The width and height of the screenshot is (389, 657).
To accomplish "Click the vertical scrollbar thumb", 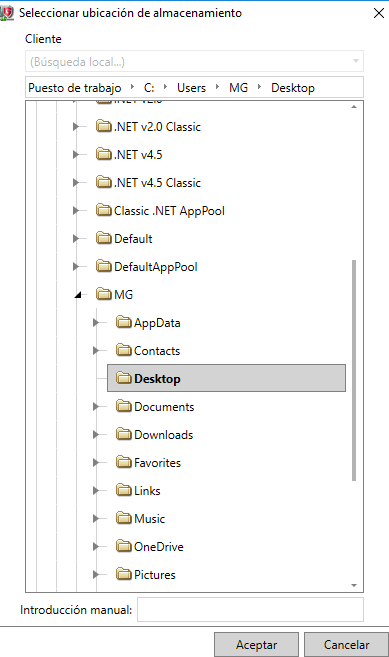I will tap(354, 370).
